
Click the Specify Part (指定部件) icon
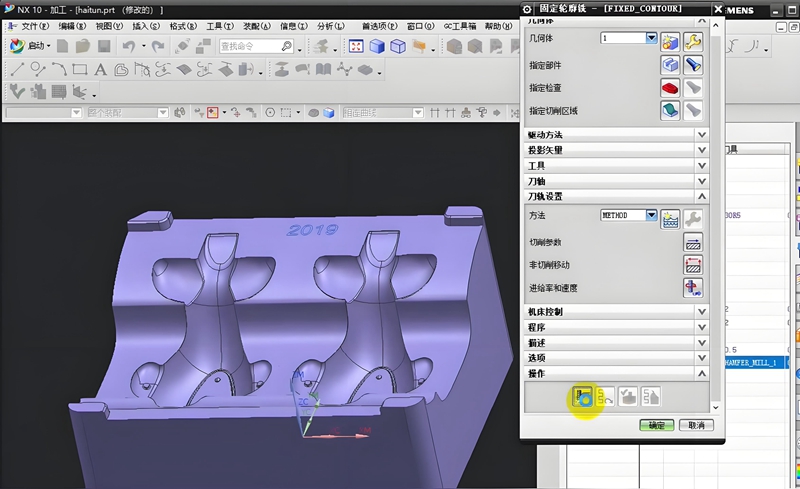[x=670, y=64]
